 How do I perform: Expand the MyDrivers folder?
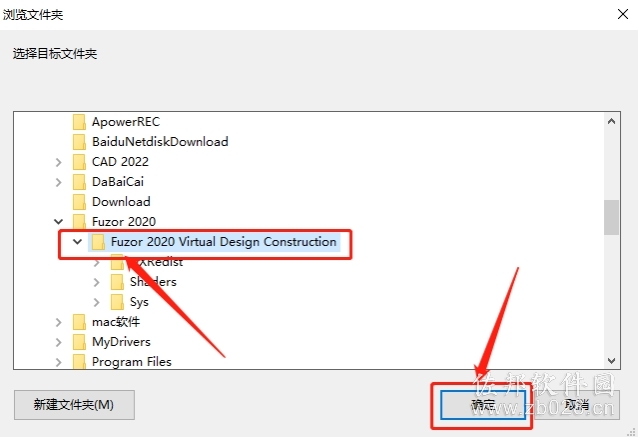pos(59,342)
